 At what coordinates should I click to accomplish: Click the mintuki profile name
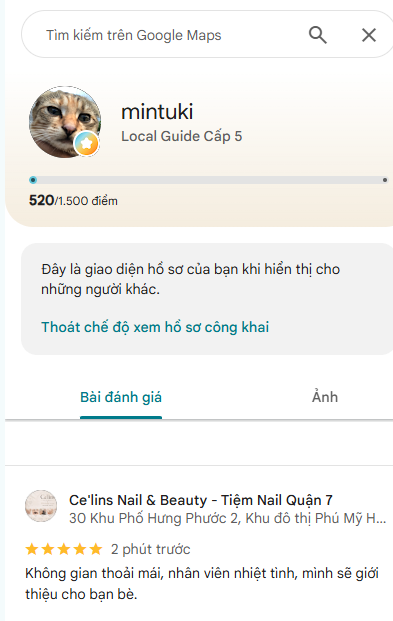(x=157, y=111)
